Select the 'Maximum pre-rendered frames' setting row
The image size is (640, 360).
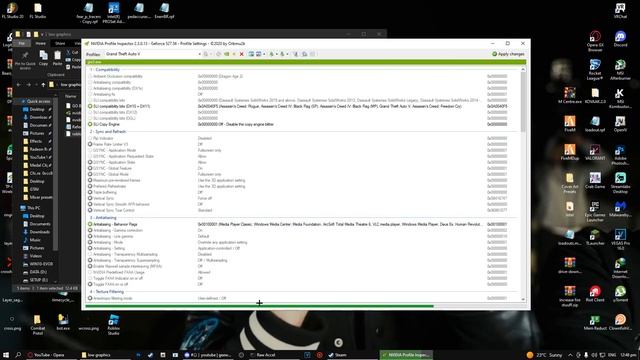coord(303,180)
